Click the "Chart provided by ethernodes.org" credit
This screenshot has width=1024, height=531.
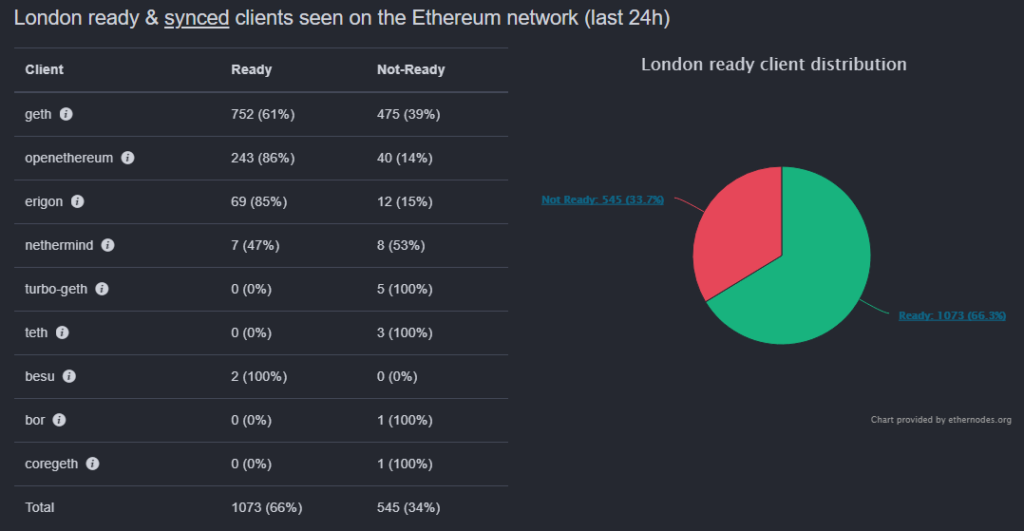[941, 420]
